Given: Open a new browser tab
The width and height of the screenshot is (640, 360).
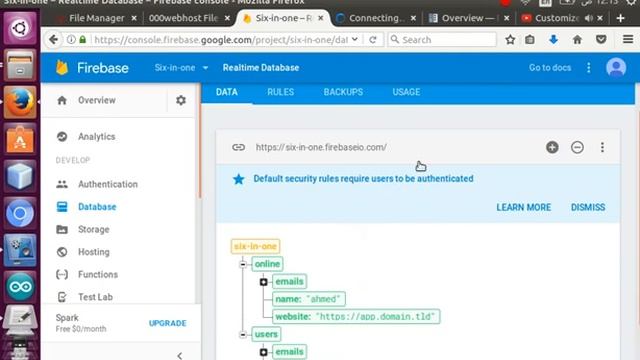Looking at the screenshot, I should 620,18.
